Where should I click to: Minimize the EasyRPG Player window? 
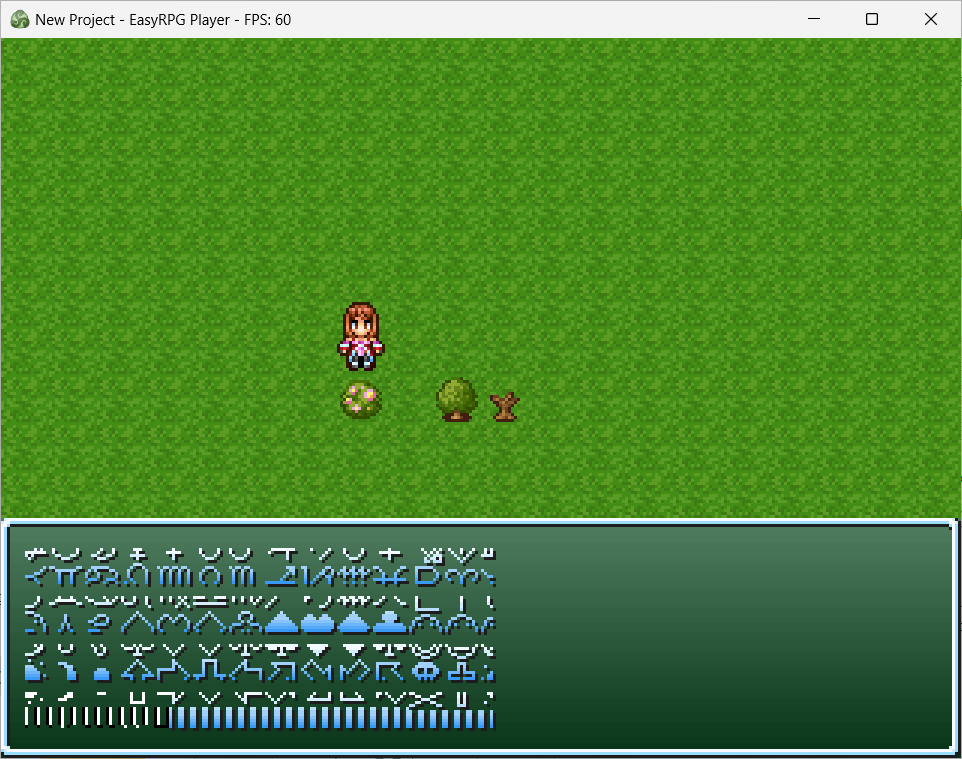(x=813, y=19)
